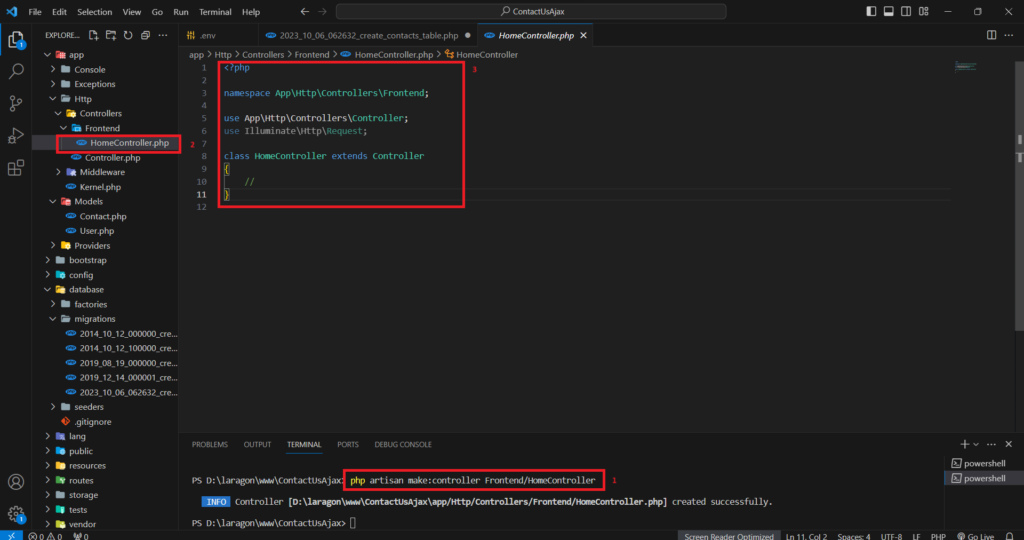The height and width of the screenshot is (540, 1024).
Task: Open the Accounts menu icon
Action: point(16,482)
